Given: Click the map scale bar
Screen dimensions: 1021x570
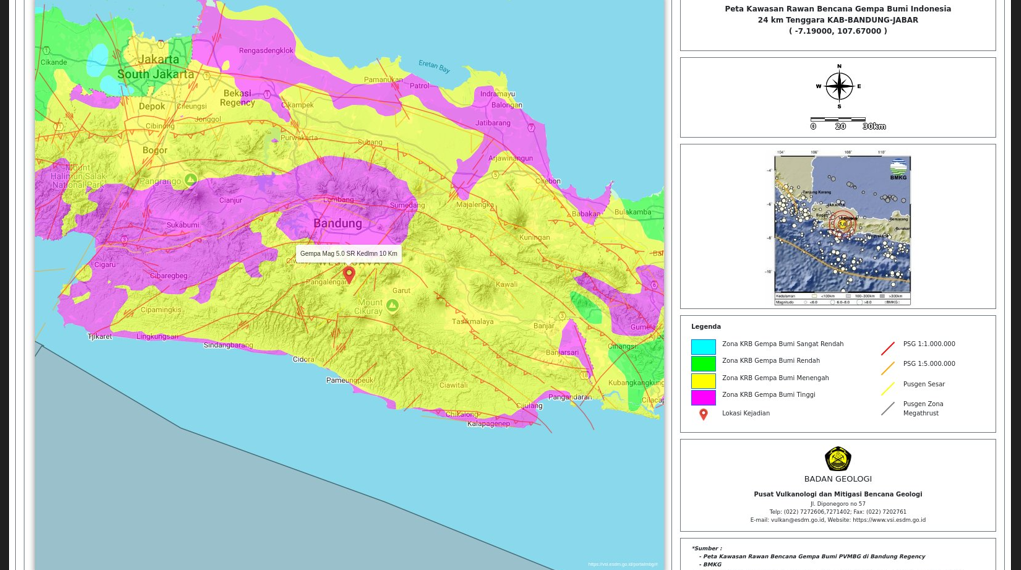Looking at the screenshot, I should pos(839,120).
